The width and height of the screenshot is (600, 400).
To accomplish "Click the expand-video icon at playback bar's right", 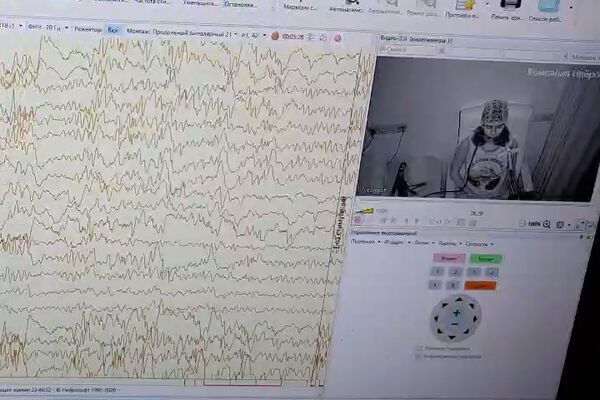I will [580, 225].
